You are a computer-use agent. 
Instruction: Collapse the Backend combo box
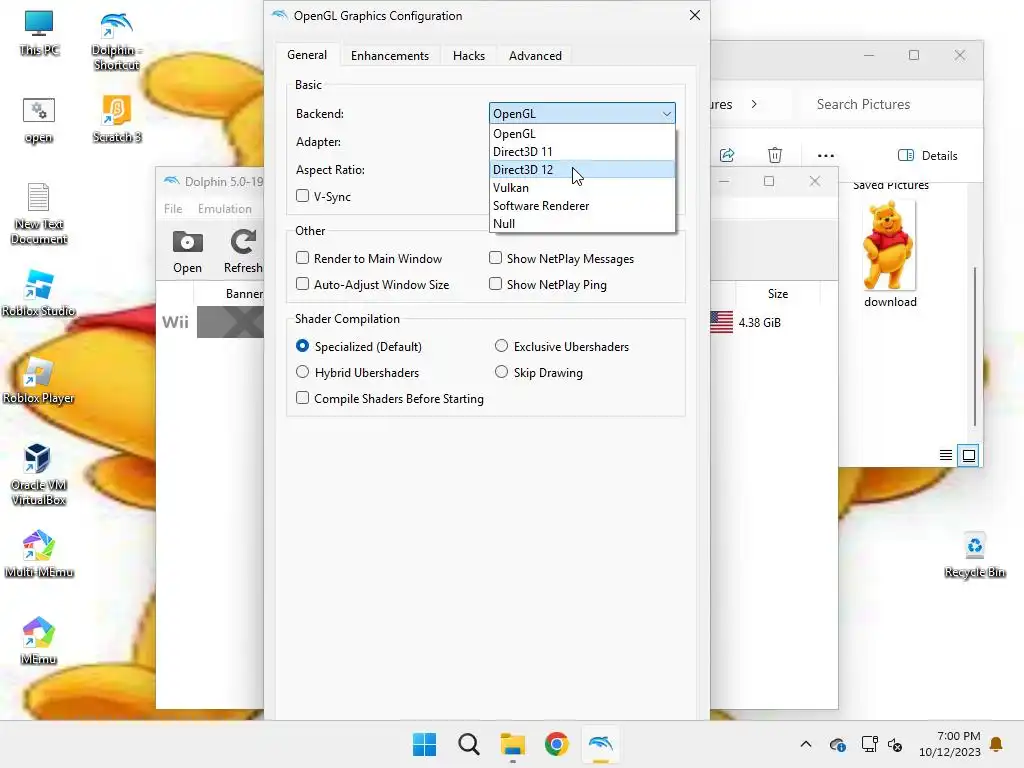[x=582, y=113]
